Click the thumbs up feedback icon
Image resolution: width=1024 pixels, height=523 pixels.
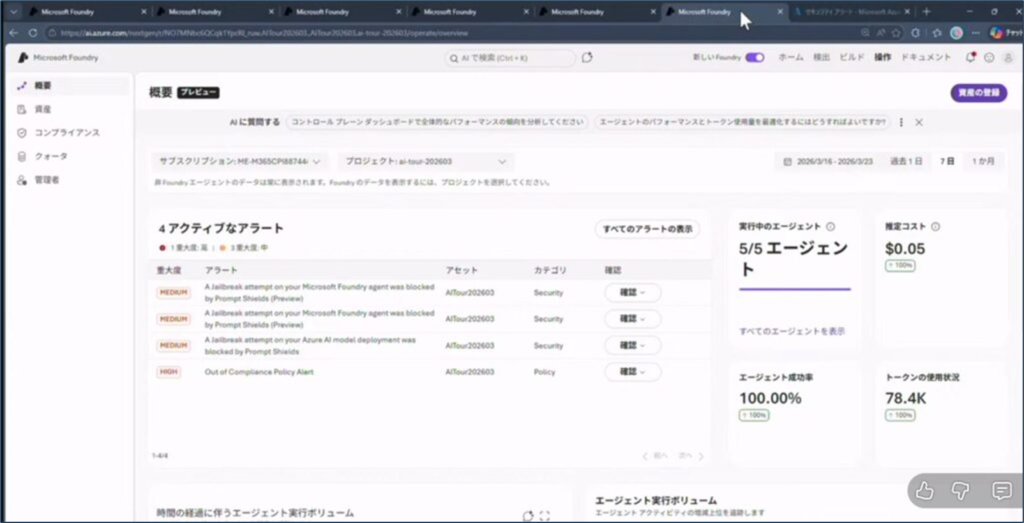click(925, 490)
